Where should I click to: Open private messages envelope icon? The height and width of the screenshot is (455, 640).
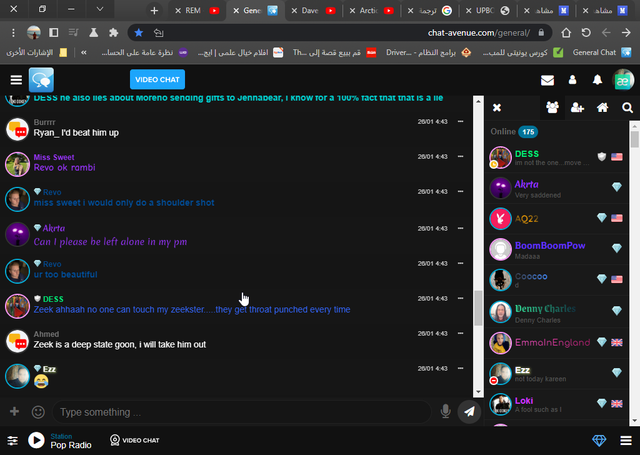click(547, 80)
